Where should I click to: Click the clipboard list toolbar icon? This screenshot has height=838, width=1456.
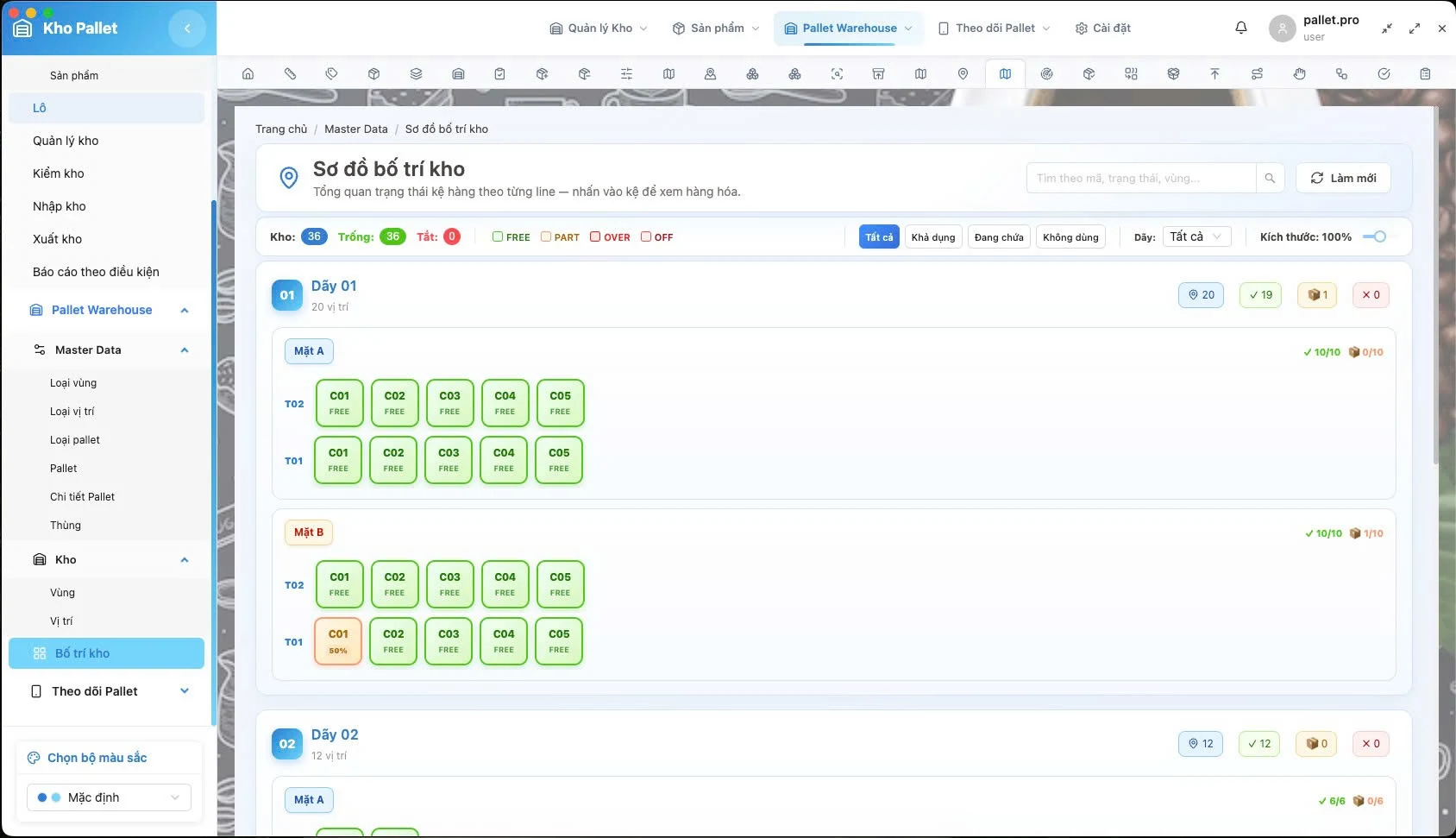pos(1425,74)
